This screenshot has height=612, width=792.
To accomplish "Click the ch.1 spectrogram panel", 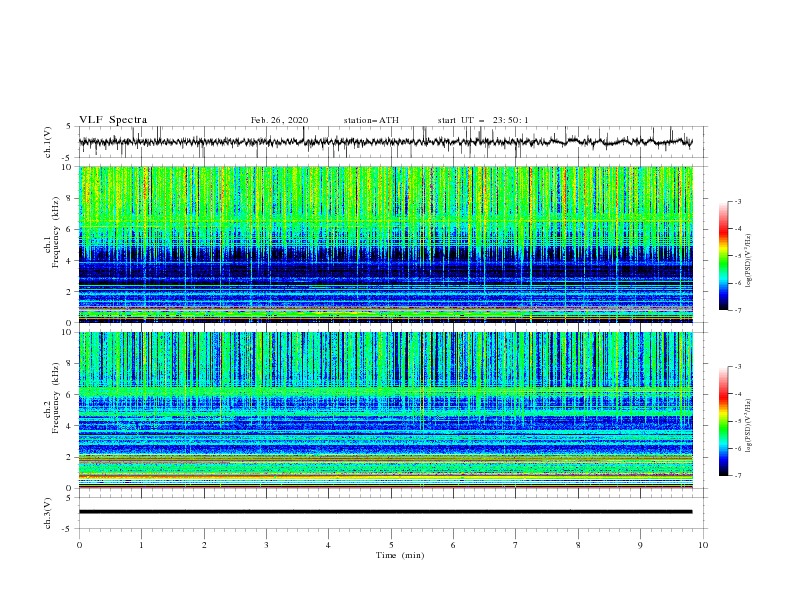I will click(386, 244).
